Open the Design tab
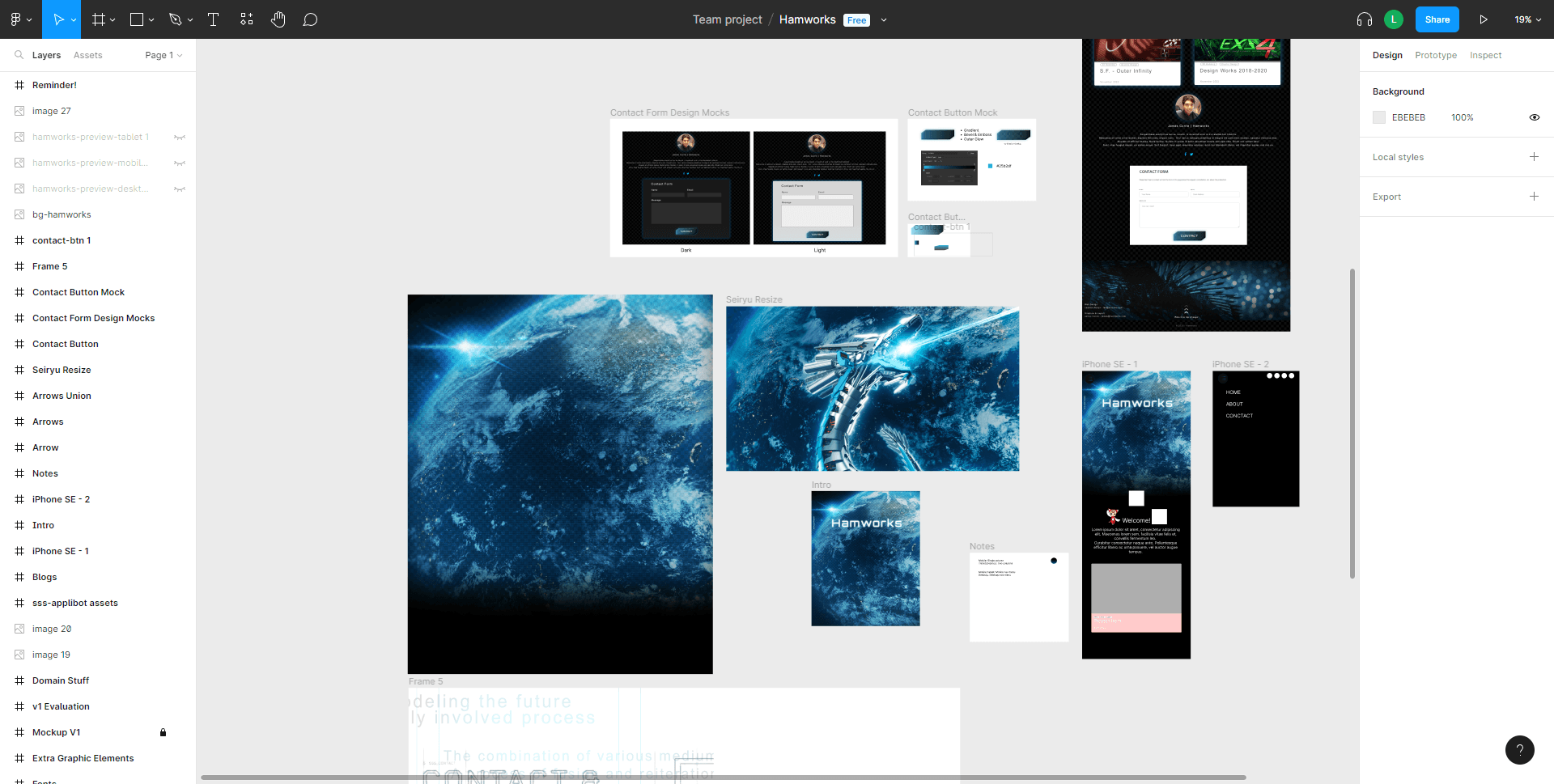Viewport: 1554px width, 784px height. point(1387,55)
